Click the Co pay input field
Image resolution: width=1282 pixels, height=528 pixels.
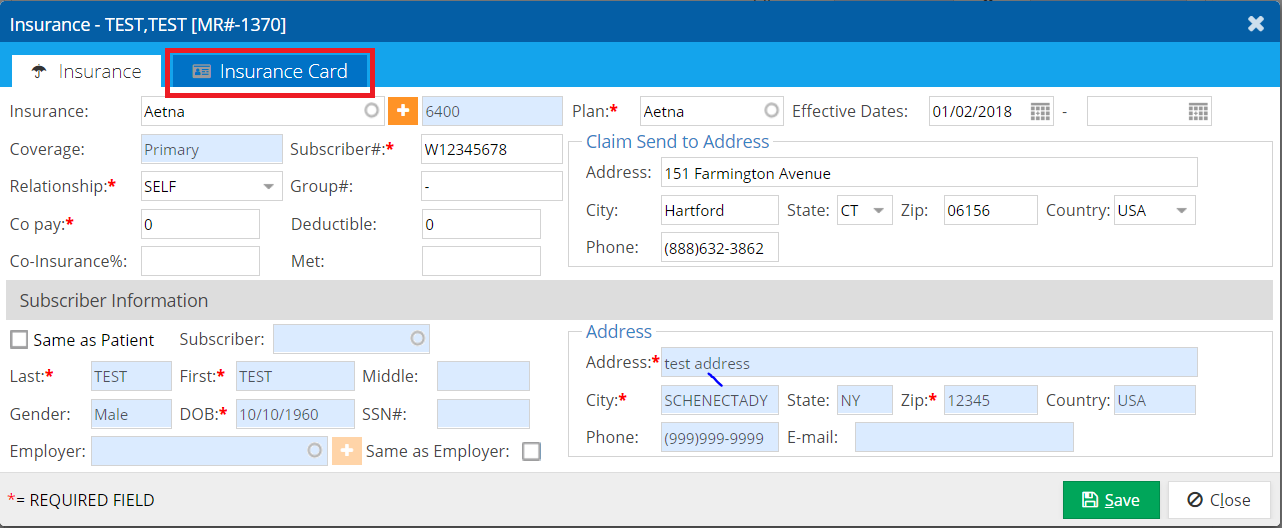coord(200,224)
